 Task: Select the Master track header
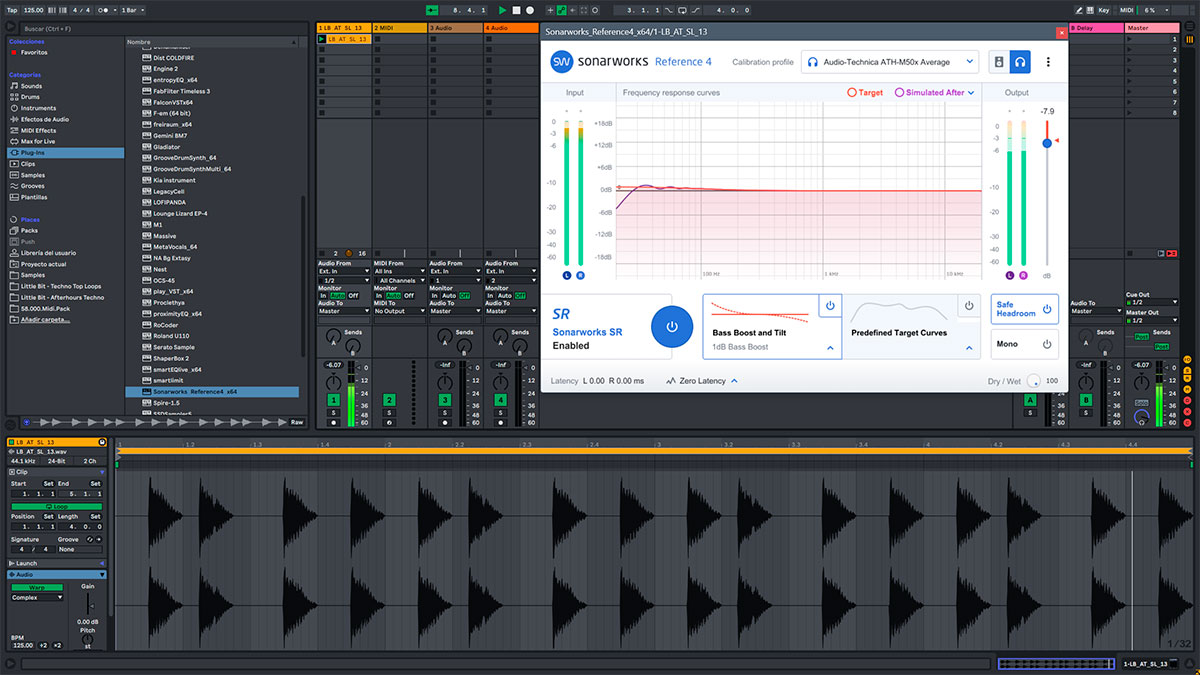[x=1151, y=28]
